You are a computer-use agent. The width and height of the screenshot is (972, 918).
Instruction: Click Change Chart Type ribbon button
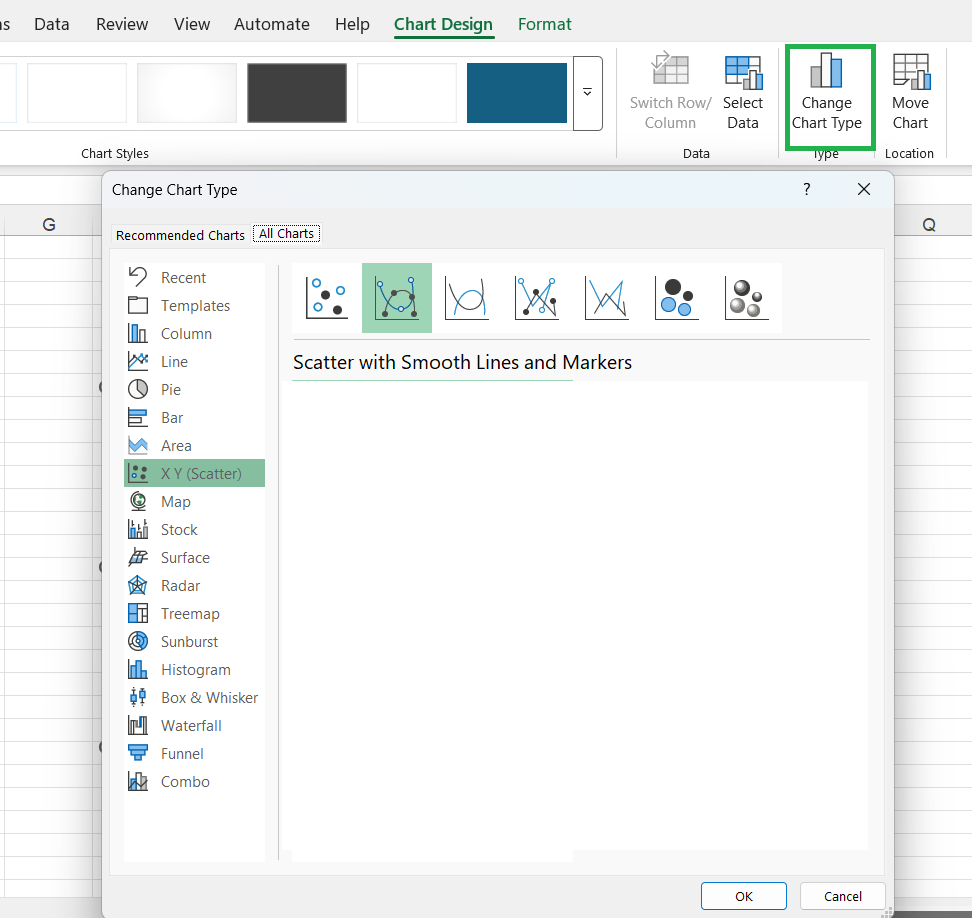pyautogui.click(x=827, y=92)
